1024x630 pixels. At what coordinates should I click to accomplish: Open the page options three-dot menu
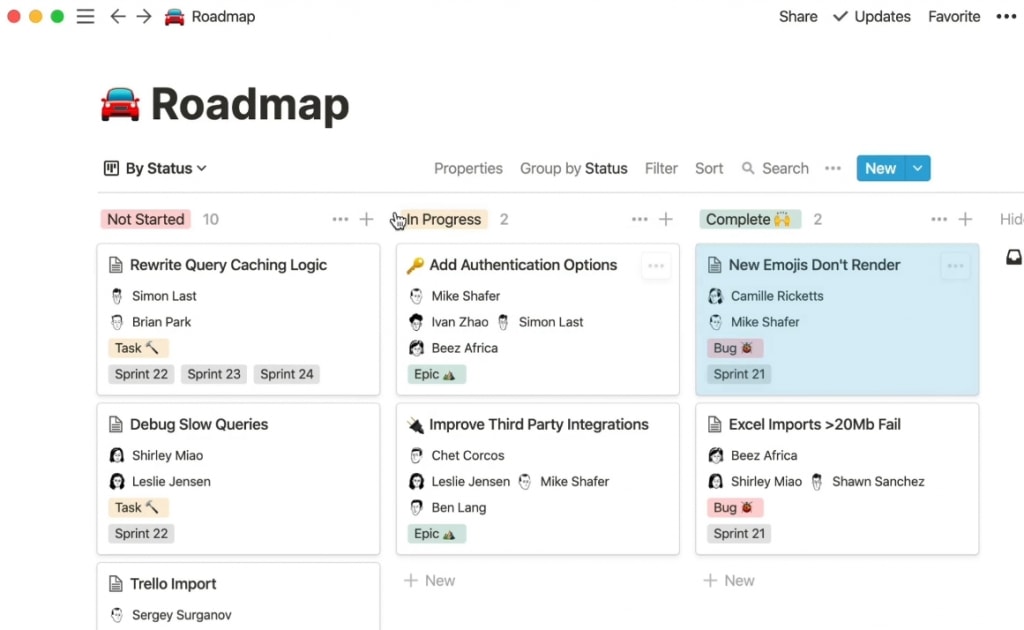click(1006, 17)
